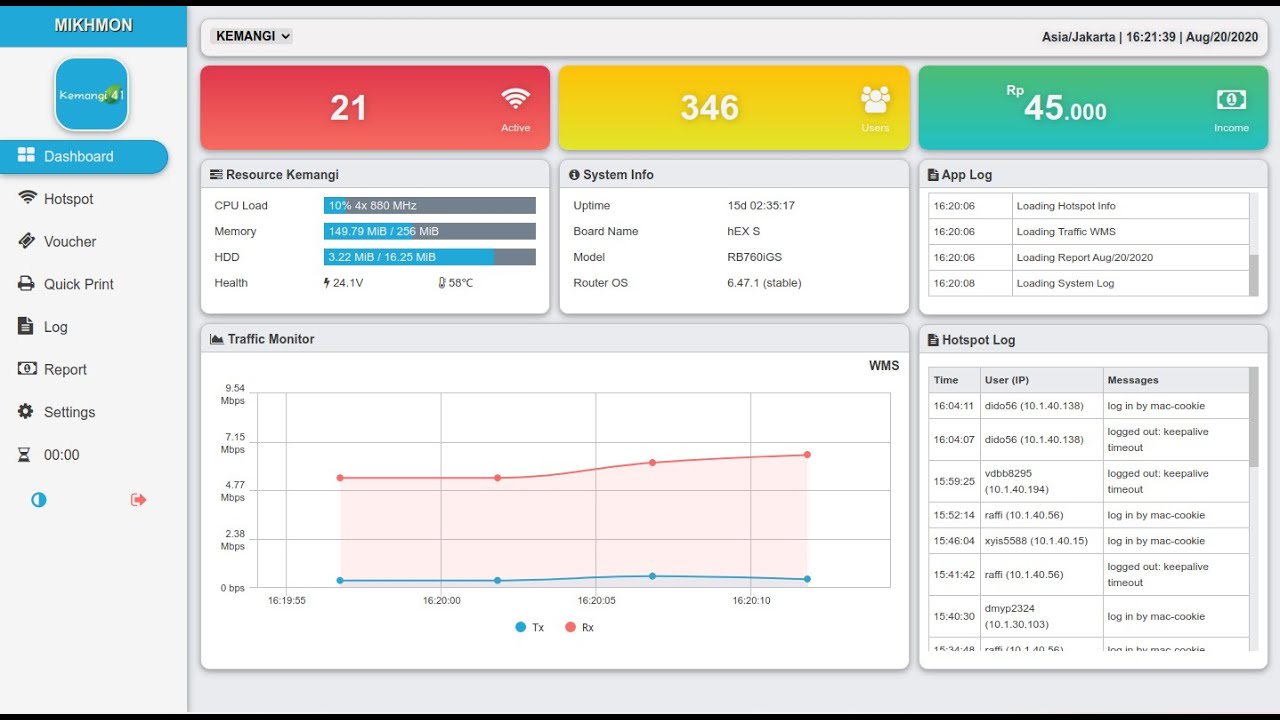The width and height of the screenshot is (1280, 720).
Task: Click the Report money icon in sidebar
Action: click(27, 369)
